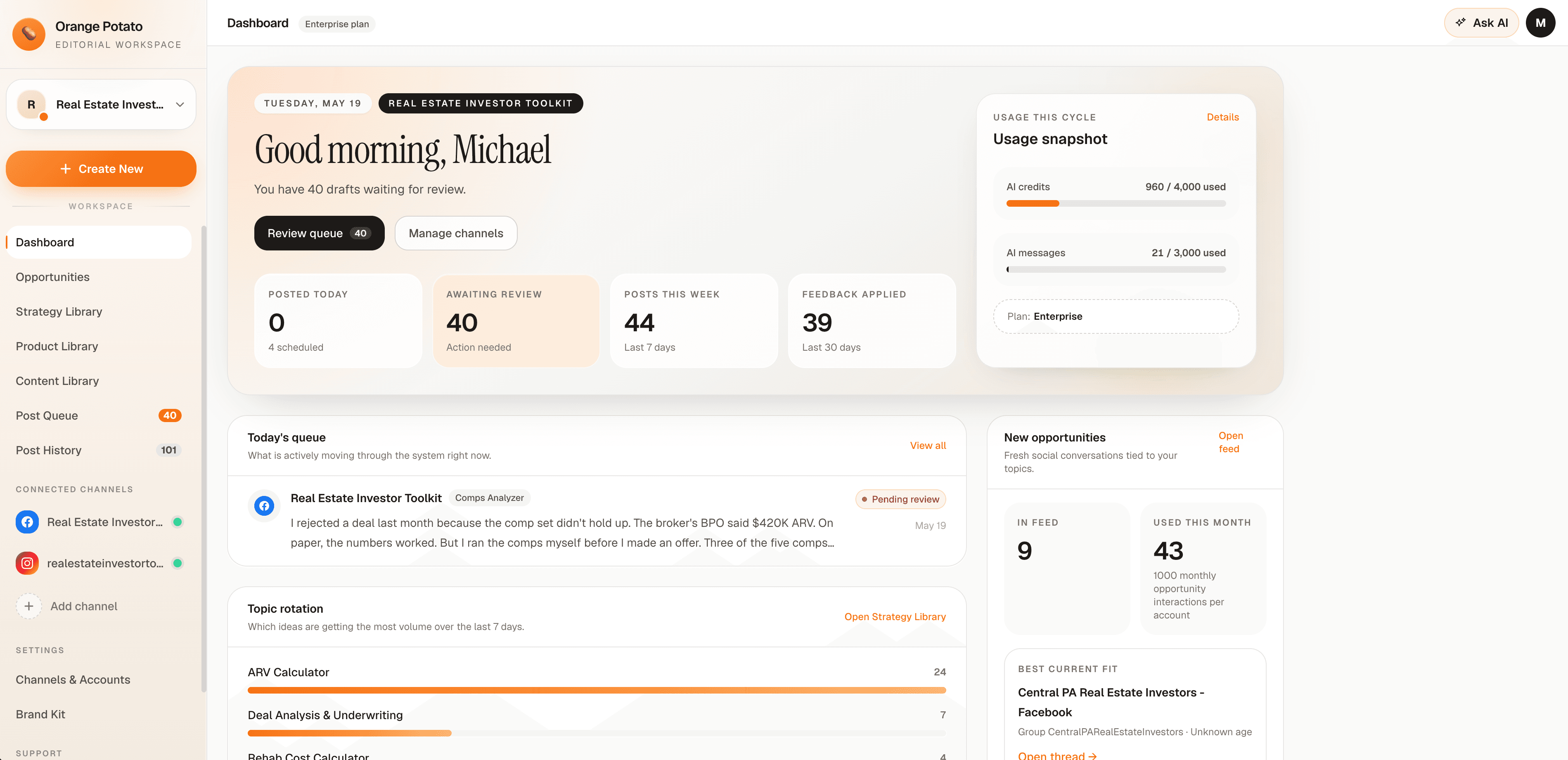Viewport: 1568px width, 760px height.
Task: Click the Enterprise plan badge in header
Action: tap(336, 24)
